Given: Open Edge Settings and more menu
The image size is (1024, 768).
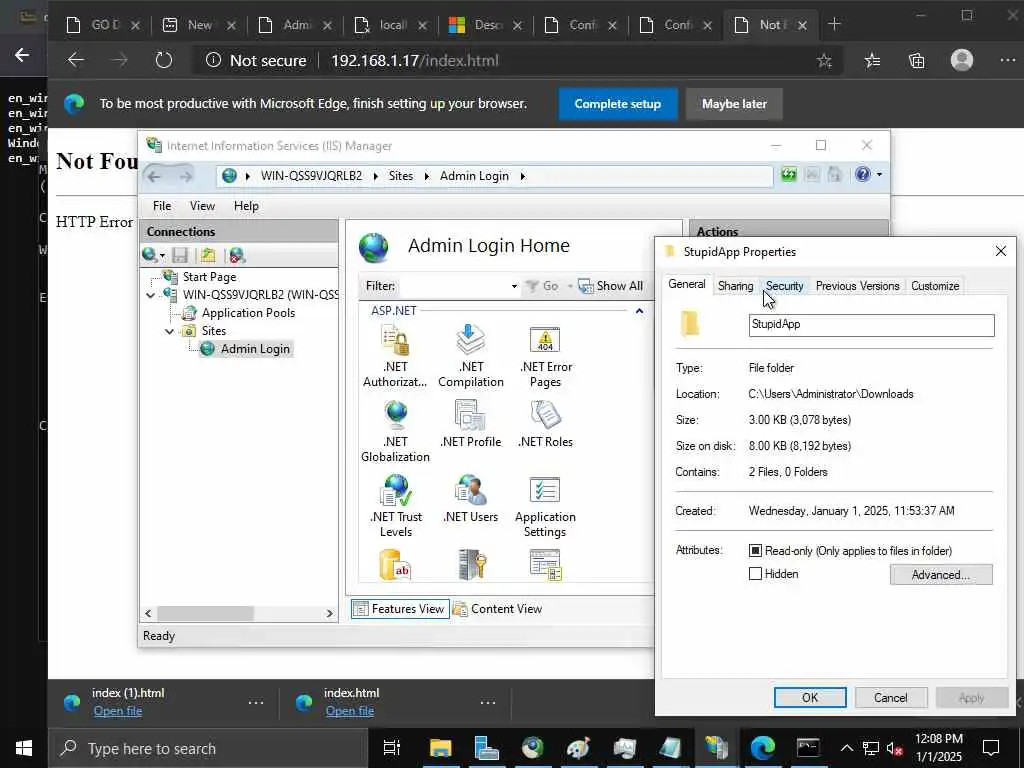Looking at the screenshot, I should click(1007, 60).
